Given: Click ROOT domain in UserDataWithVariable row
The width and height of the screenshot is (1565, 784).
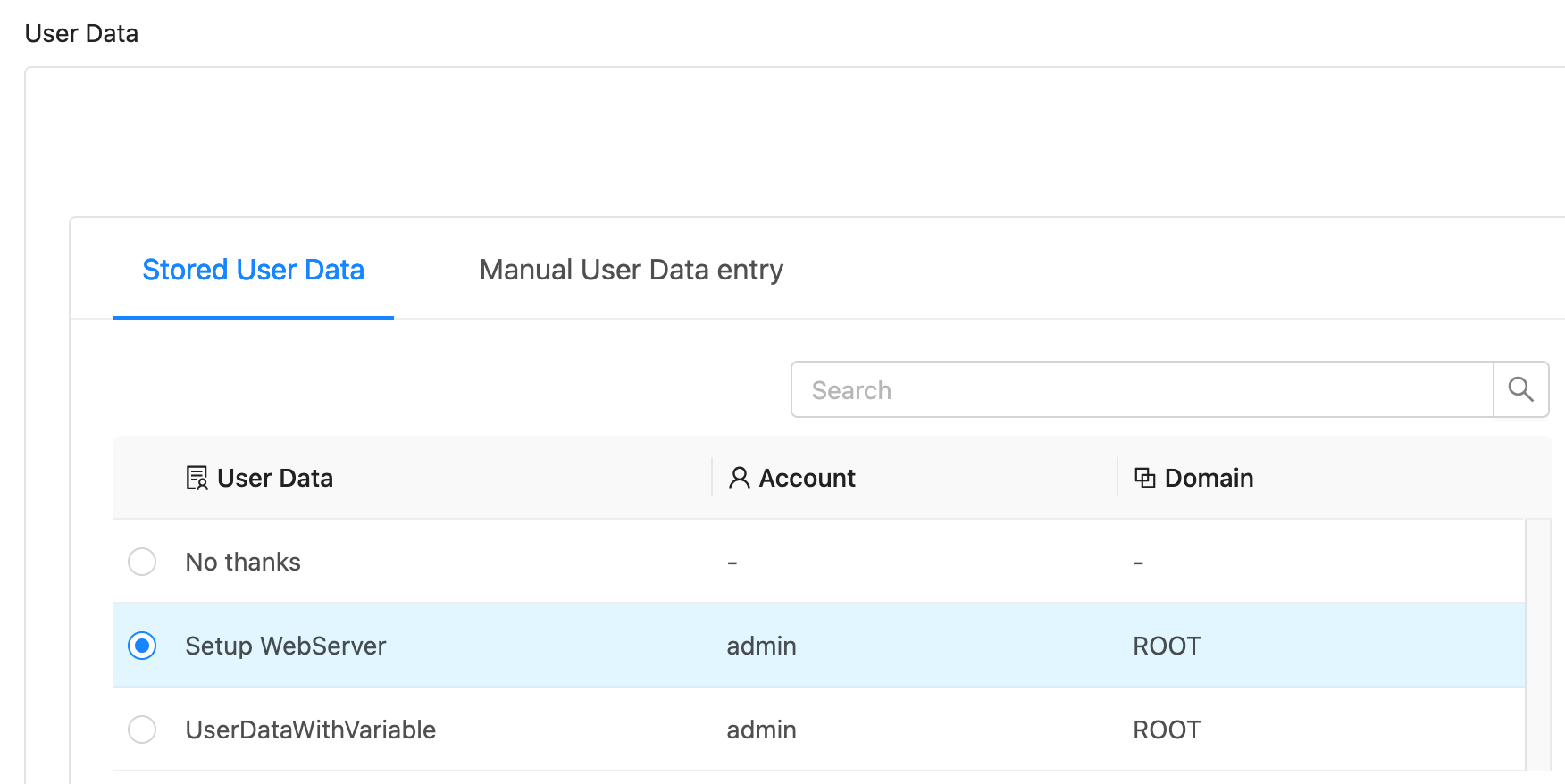Looking at the screenshot, I should (x=1167, y=730).
